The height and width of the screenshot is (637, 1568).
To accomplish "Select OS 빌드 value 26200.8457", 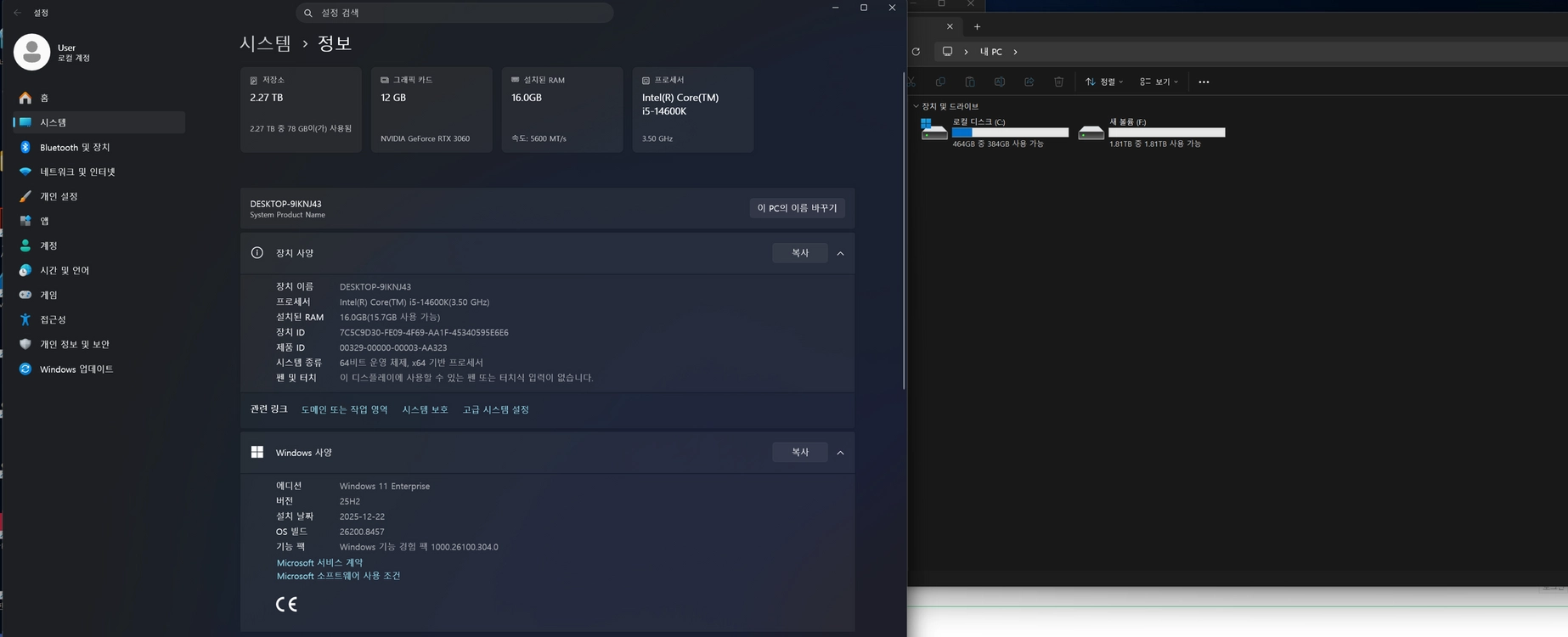I will click(x=362, y=532).
